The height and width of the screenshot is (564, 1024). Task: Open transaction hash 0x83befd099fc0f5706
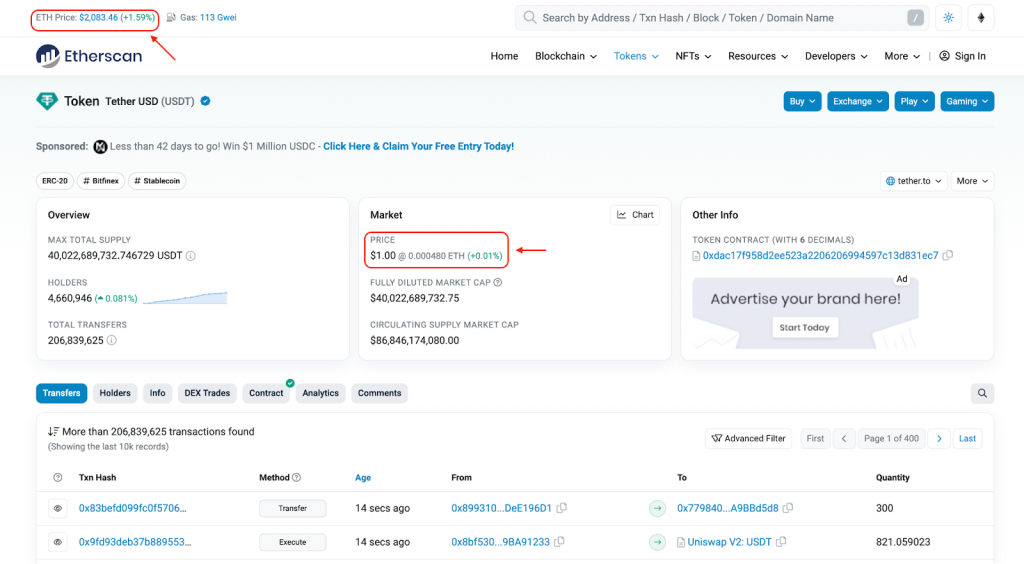tap(133, 509)
